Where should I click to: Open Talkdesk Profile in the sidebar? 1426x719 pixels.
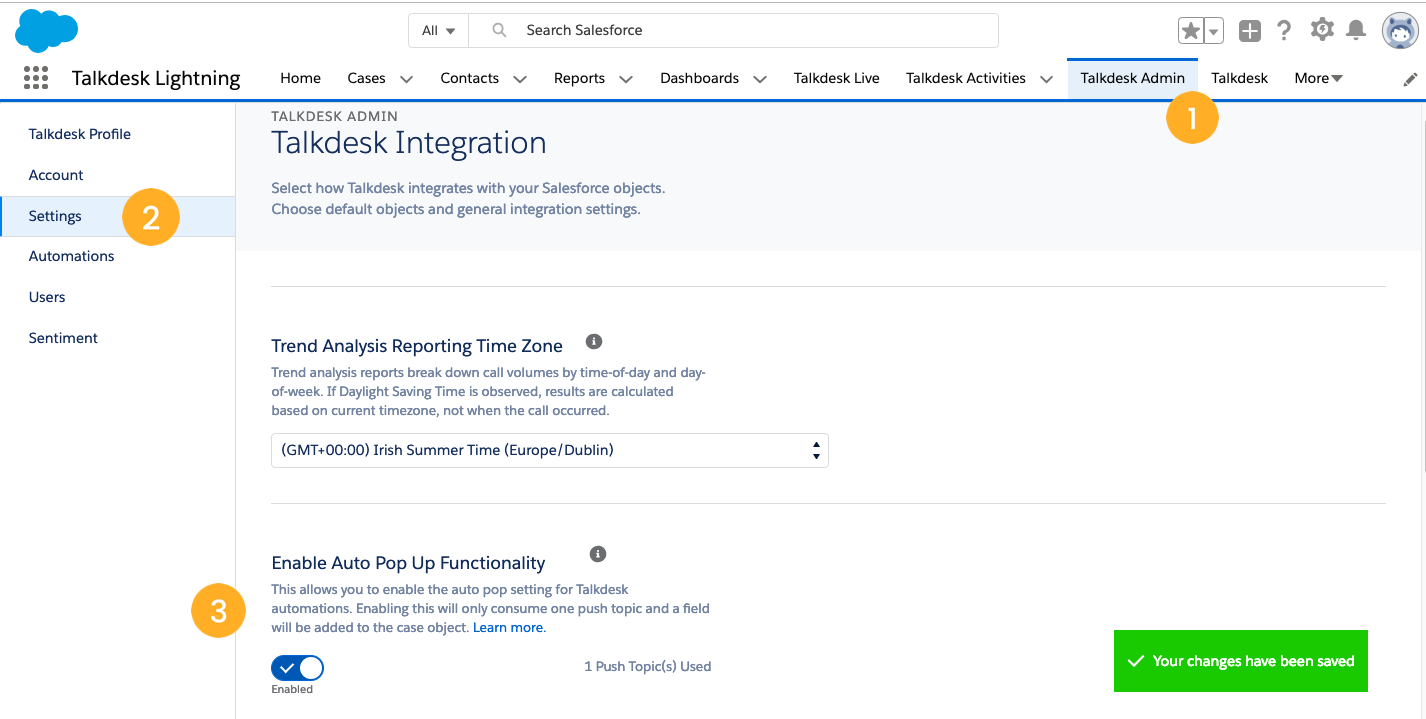(x=80, y=134)
